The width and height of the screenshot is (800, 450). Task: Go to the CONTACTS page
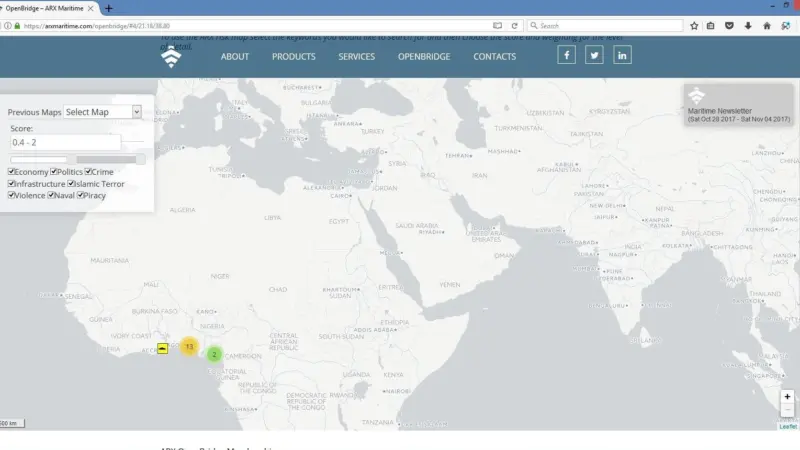coord(494,57)
